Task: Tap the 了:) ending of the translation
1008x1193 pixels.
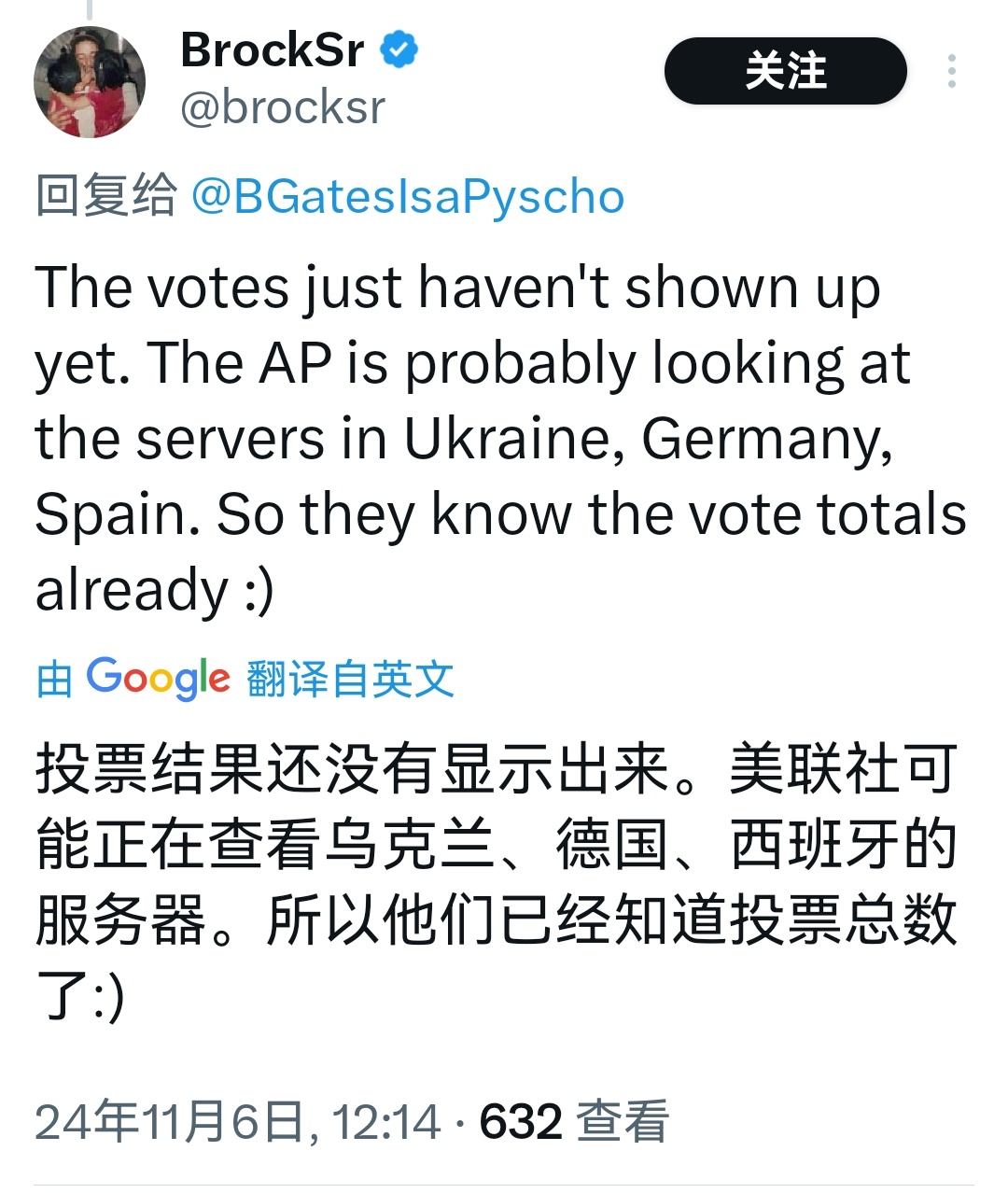Action: [80, 995]
